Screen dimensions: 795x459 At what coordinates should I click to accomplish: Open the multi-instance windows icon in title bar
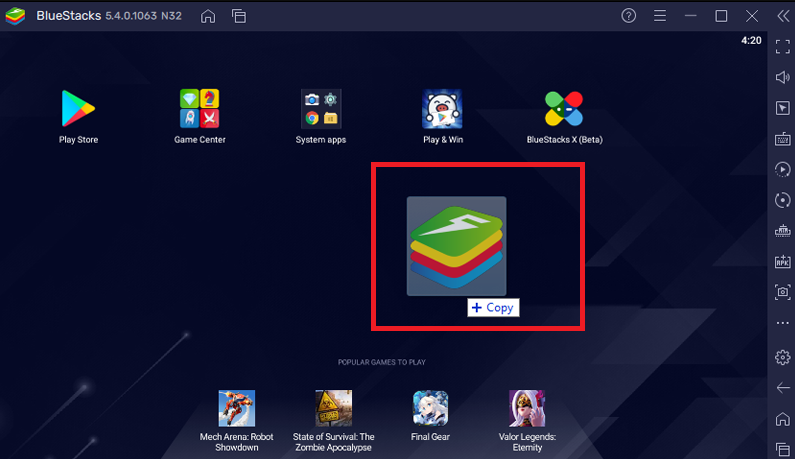(239, 16)
